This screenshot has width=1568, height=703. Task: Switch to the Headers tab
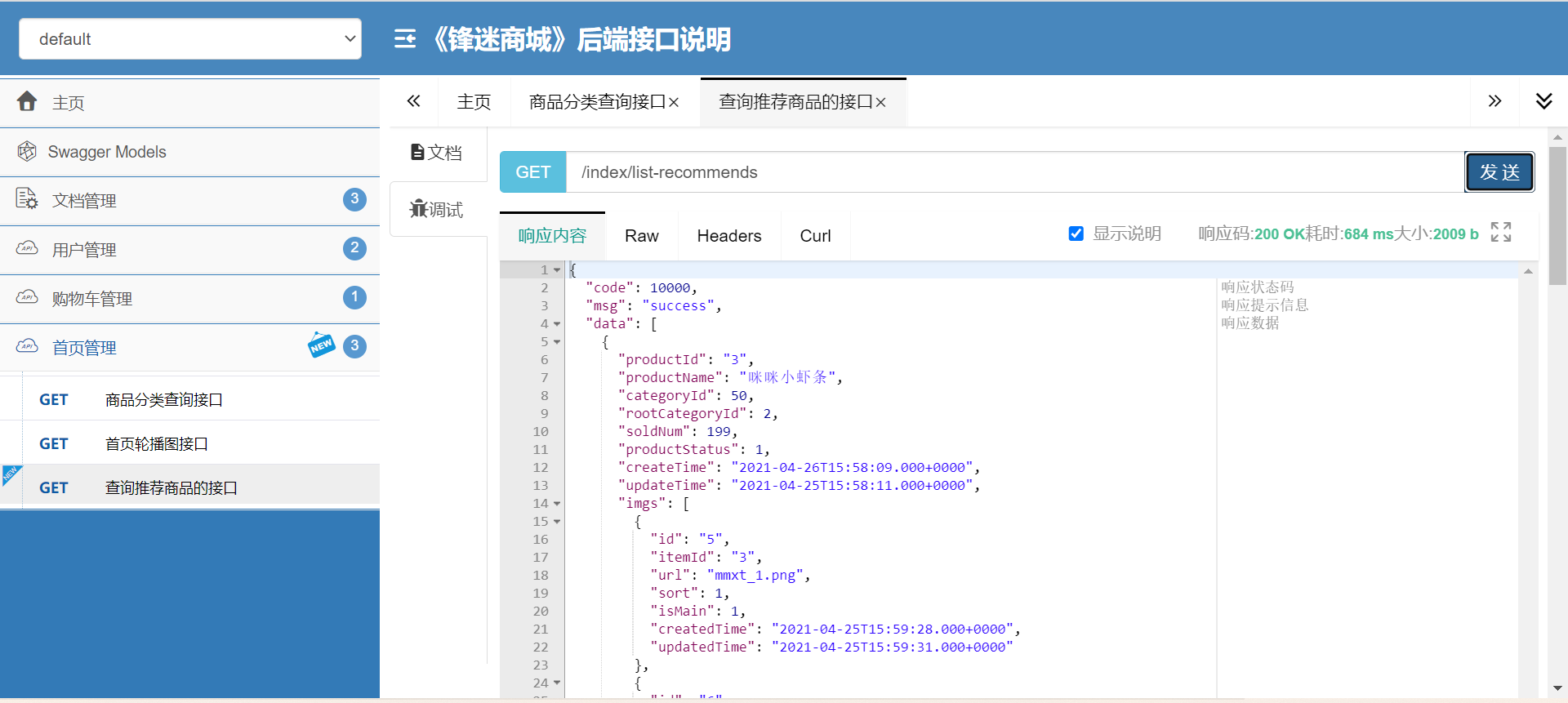[x=729, y=236]
